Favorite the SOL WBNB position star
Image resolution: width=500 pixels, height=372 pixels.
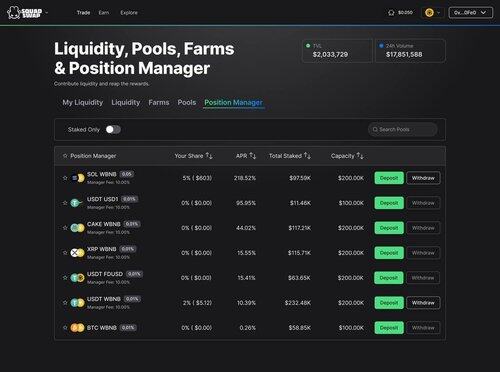pos(65,178)
